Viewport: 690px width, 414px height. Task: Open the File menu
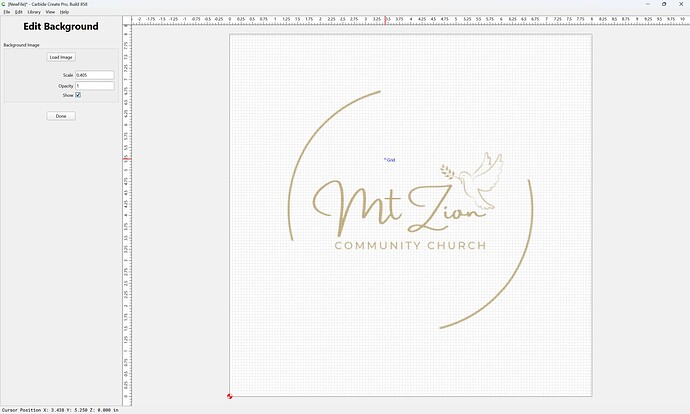pos(7,12)
